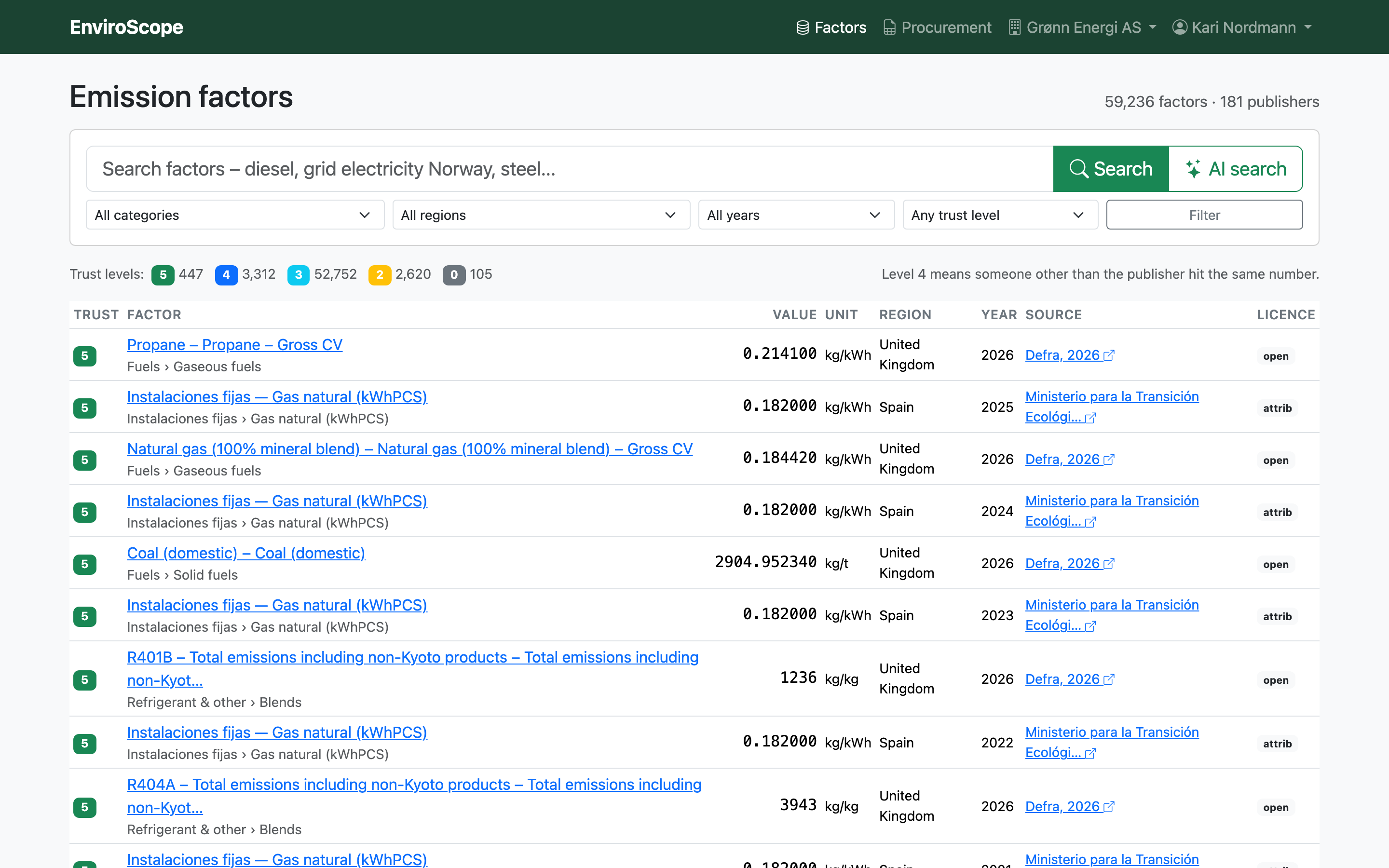This screenshot has height=868, width=1389.
Task: Open the 2022 Instalaciones fijas Gas natural factor
Action: click(277, 732)
